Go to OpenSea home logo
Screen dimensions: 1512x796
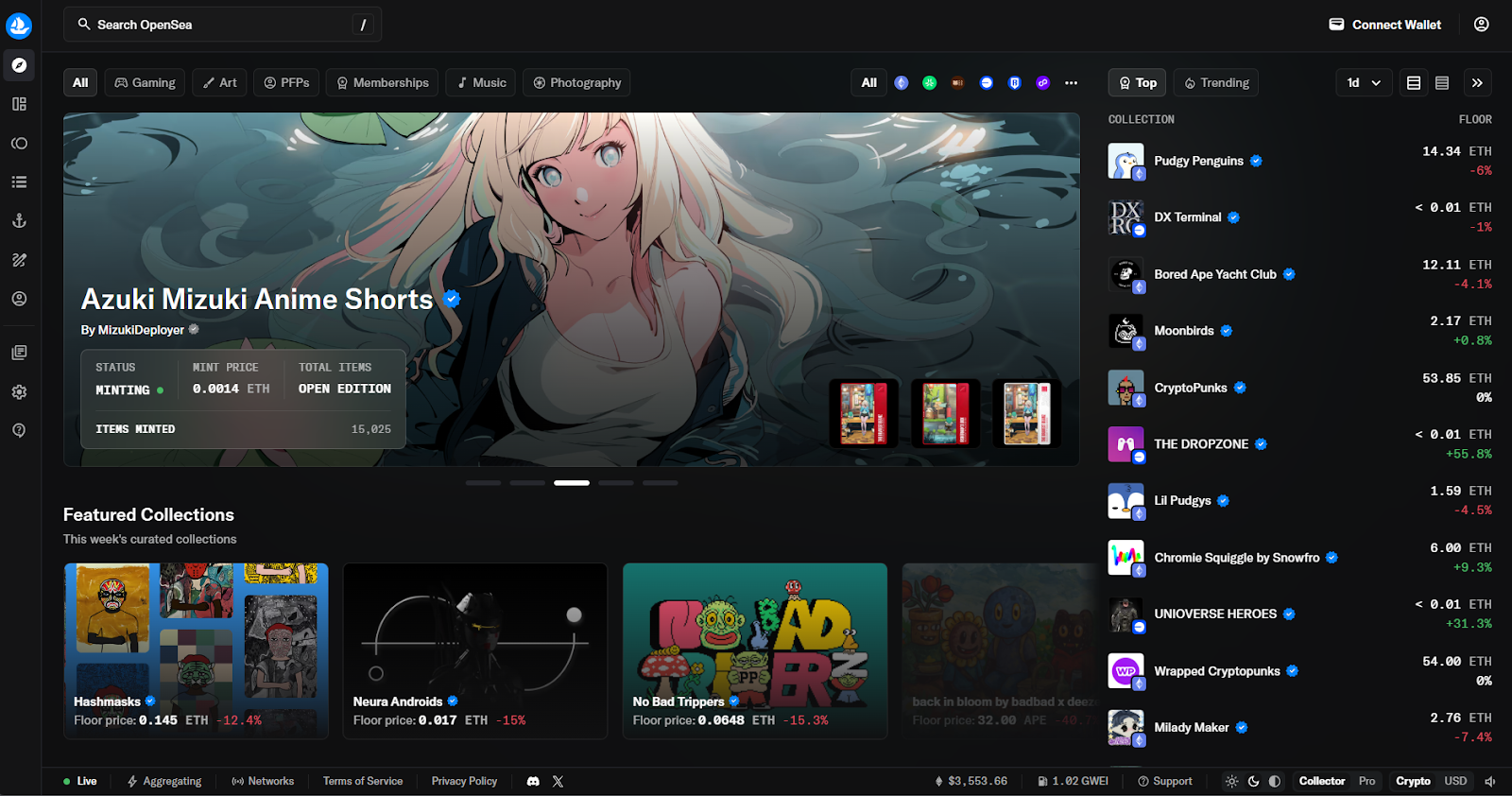[x=19, y=26]
